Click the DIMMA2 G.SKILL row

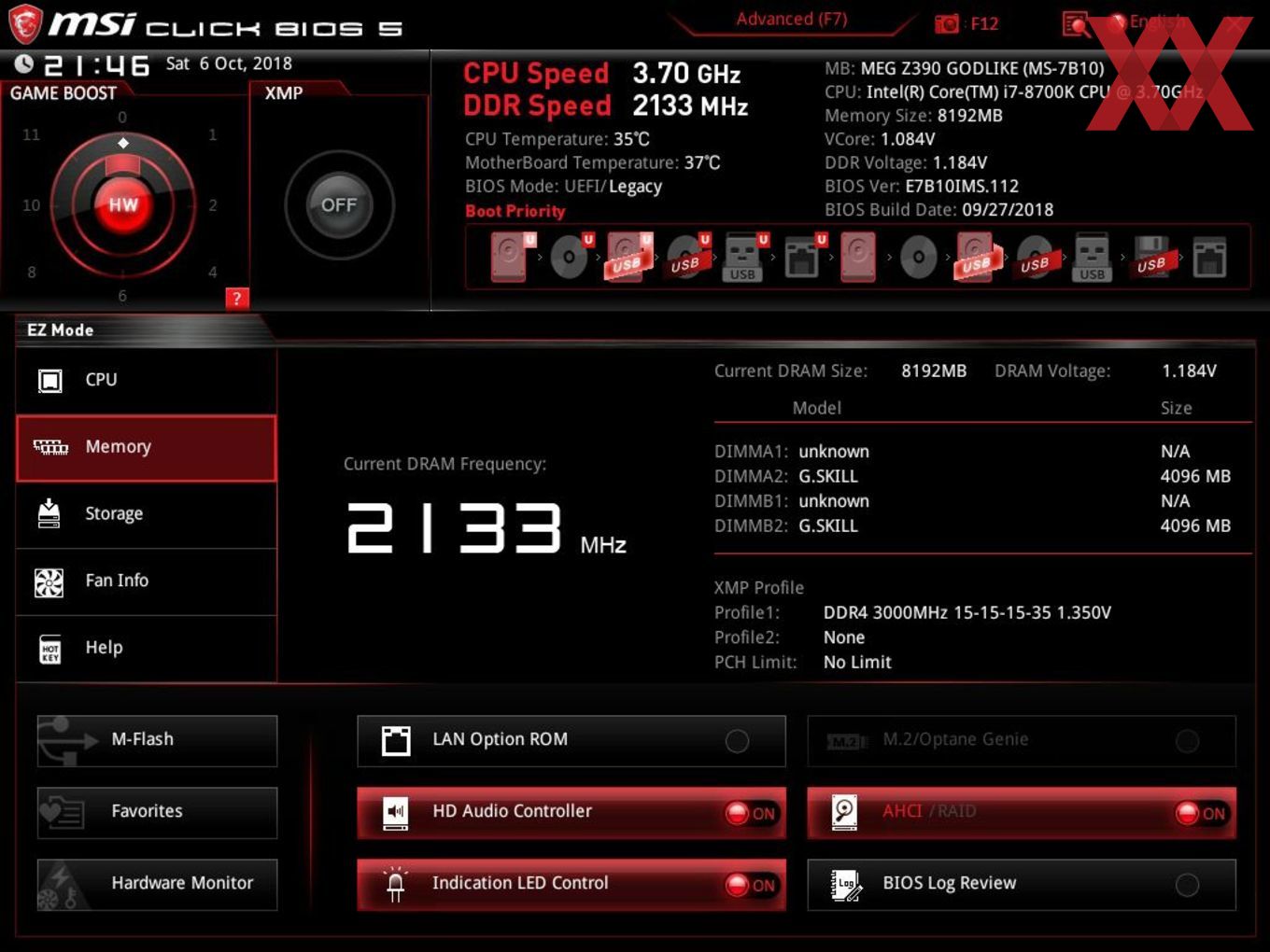[973, 476]
